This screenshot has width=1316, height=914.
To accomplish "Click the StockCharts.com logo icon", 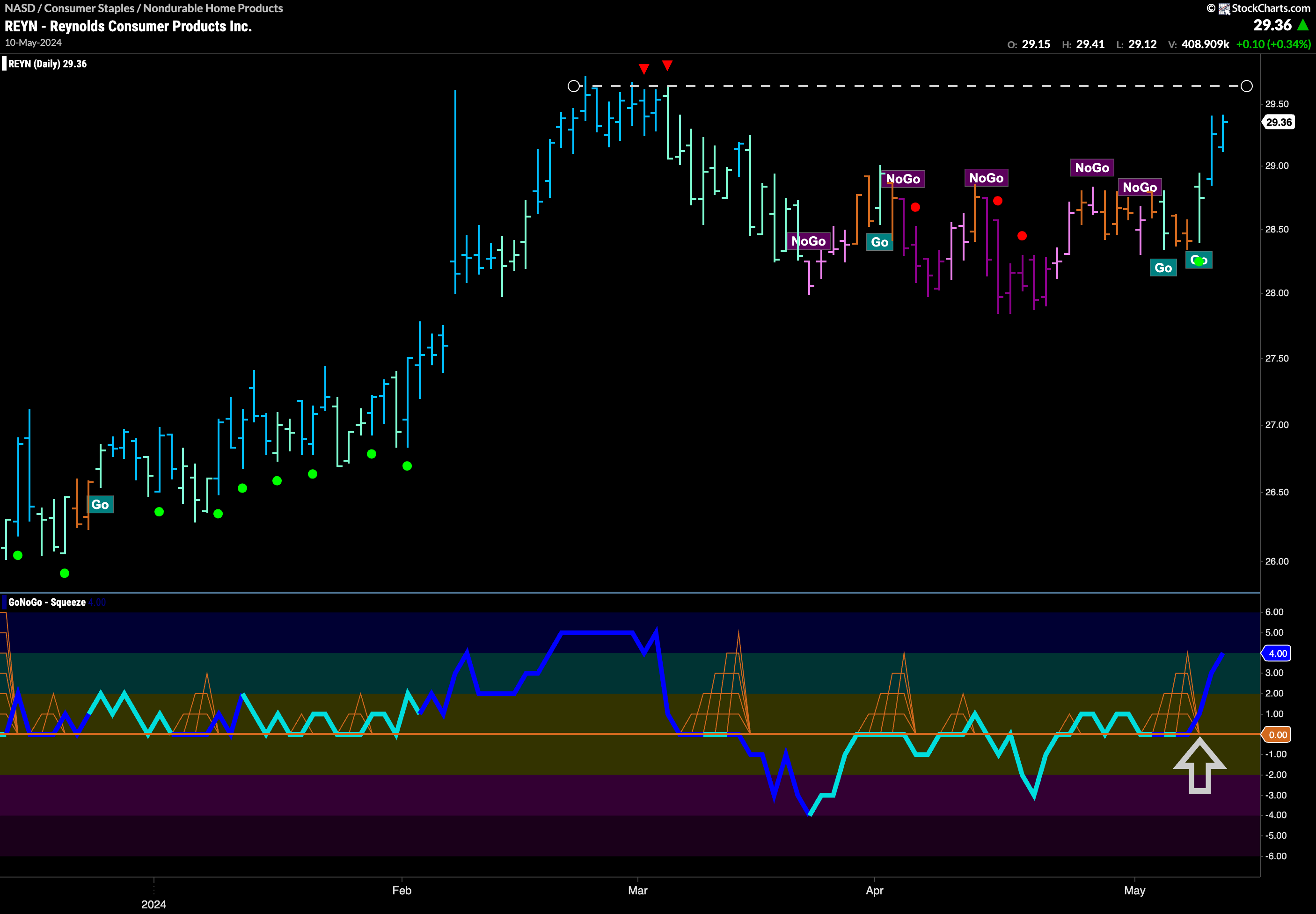I will [1224, 8].
